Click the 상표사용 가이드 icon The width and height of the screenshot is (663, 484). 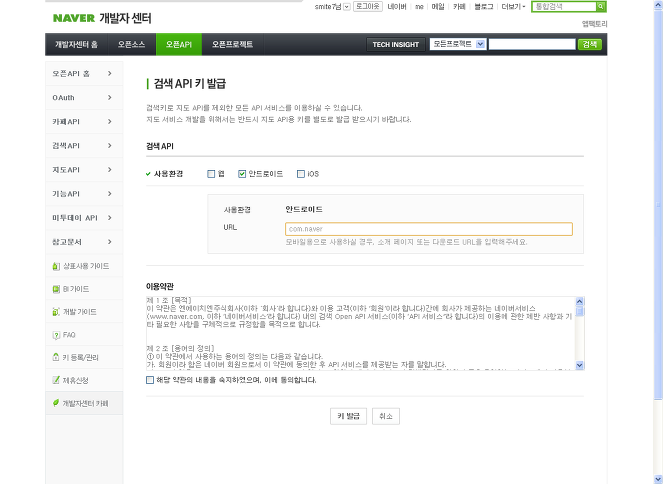(56, 266)
